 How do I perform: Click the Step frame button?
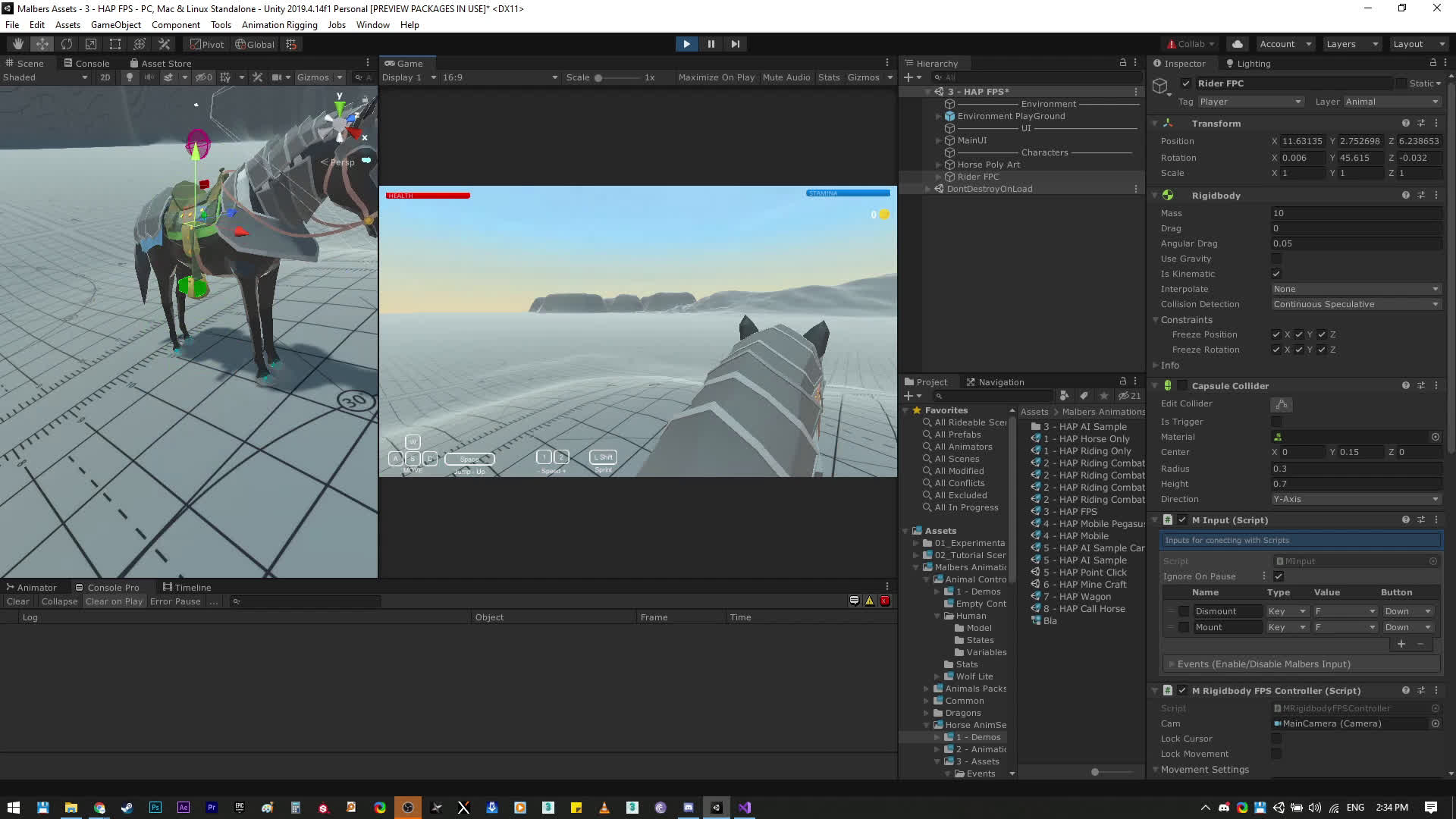click(735, 44)
